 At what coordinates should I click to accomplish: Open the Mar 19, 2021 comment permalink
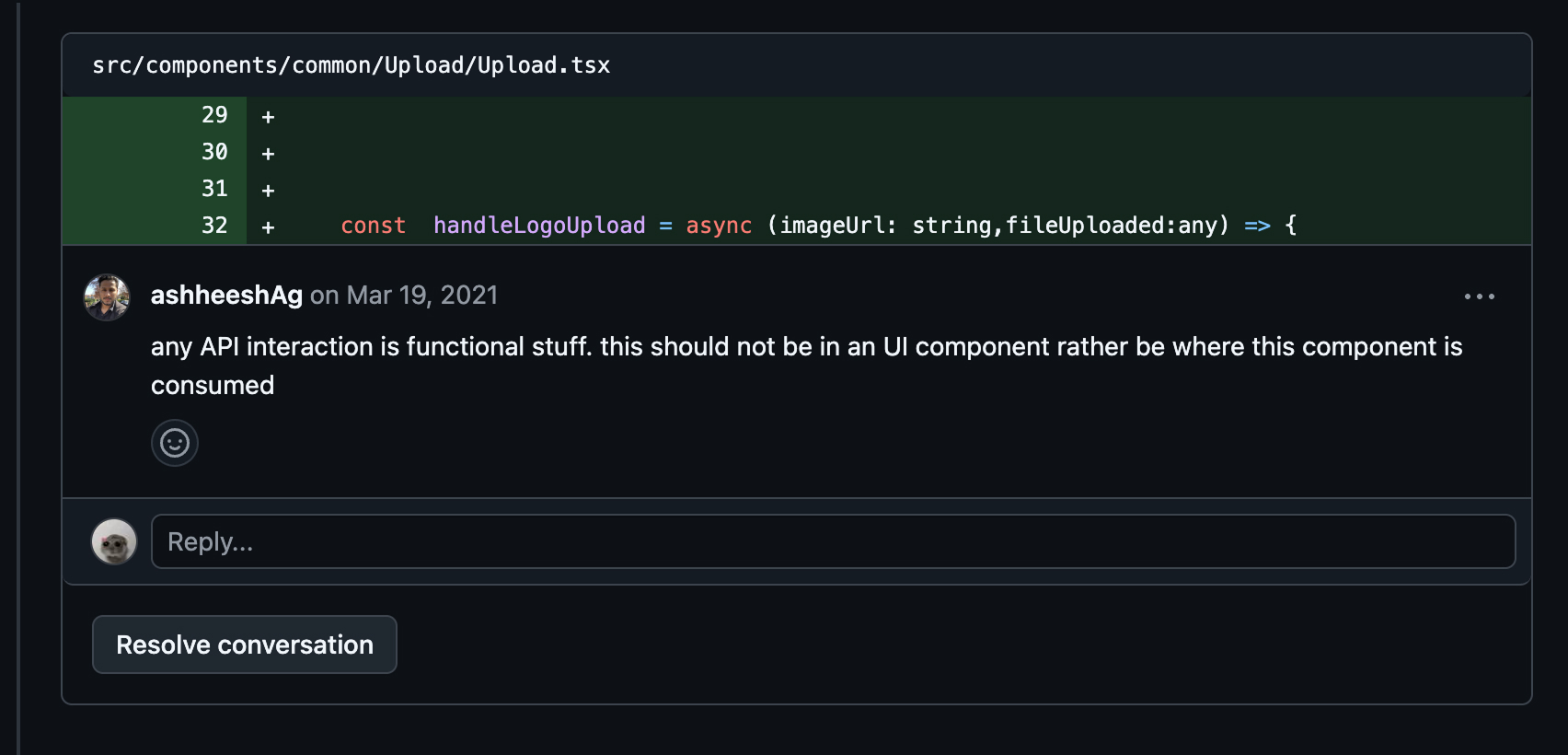point(421,295)
